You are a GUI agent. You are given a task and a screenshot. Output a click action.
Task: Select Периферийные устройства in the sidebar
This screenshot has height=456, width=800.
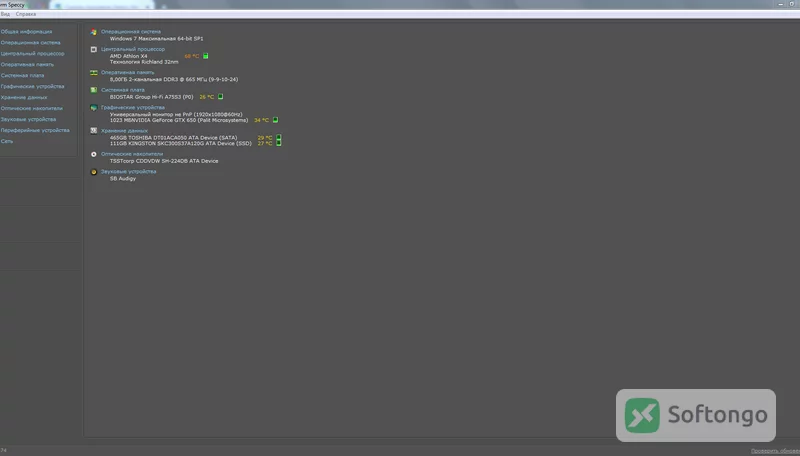(35, 131)
